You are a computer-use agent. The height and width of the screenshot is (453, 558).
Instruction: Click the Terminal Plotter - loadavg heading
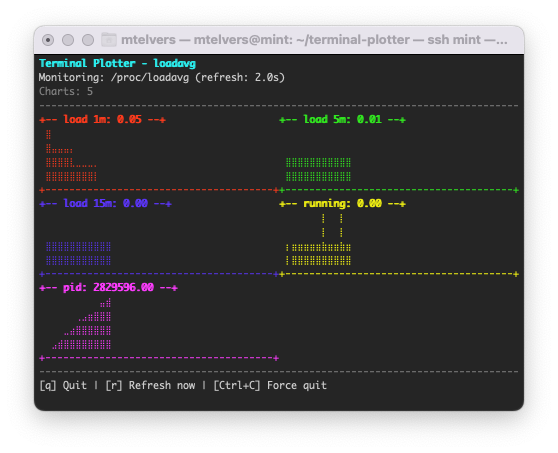point(117,63)
